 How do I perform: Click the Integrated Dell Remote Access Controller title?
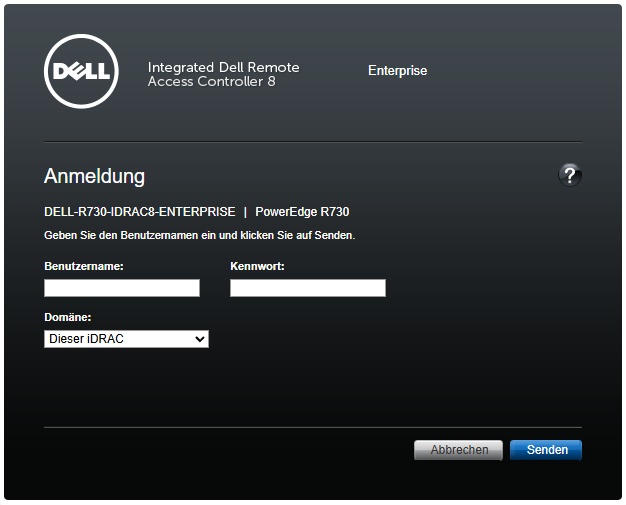(x=223, y=74)
